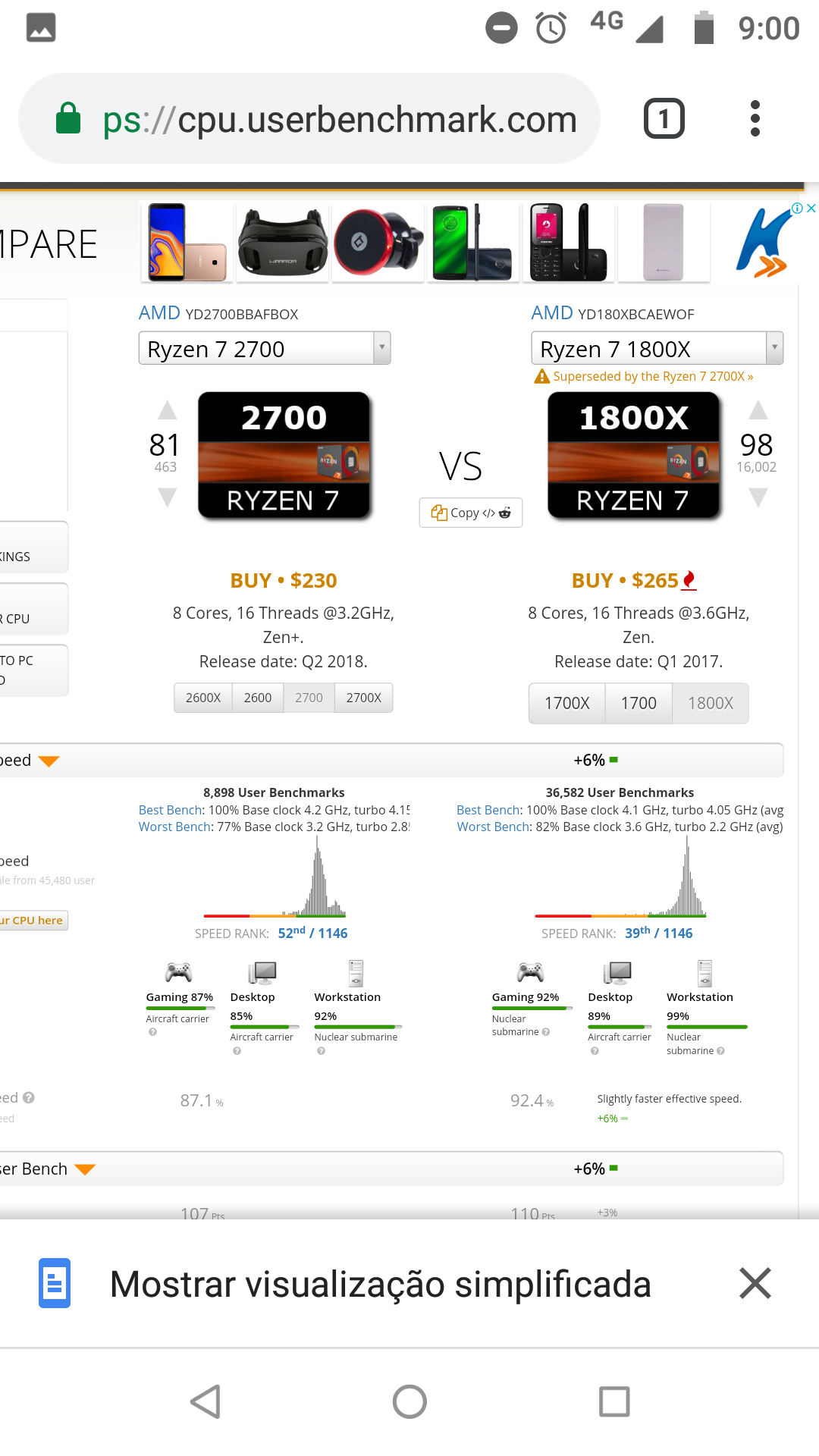Click BUY $230 link for Ryzen 2700
This screenshot has height=1456, width=819.
284,580
